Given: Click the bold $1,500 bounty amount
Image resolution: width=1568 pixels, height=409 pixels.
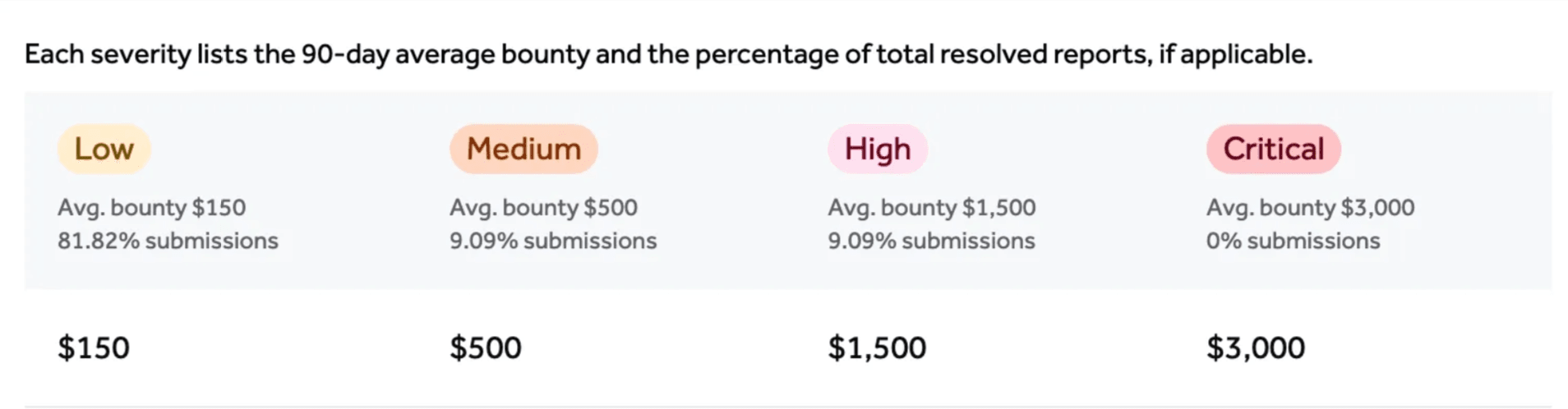Looking at the screenshot, I should [x=877, y=348].
